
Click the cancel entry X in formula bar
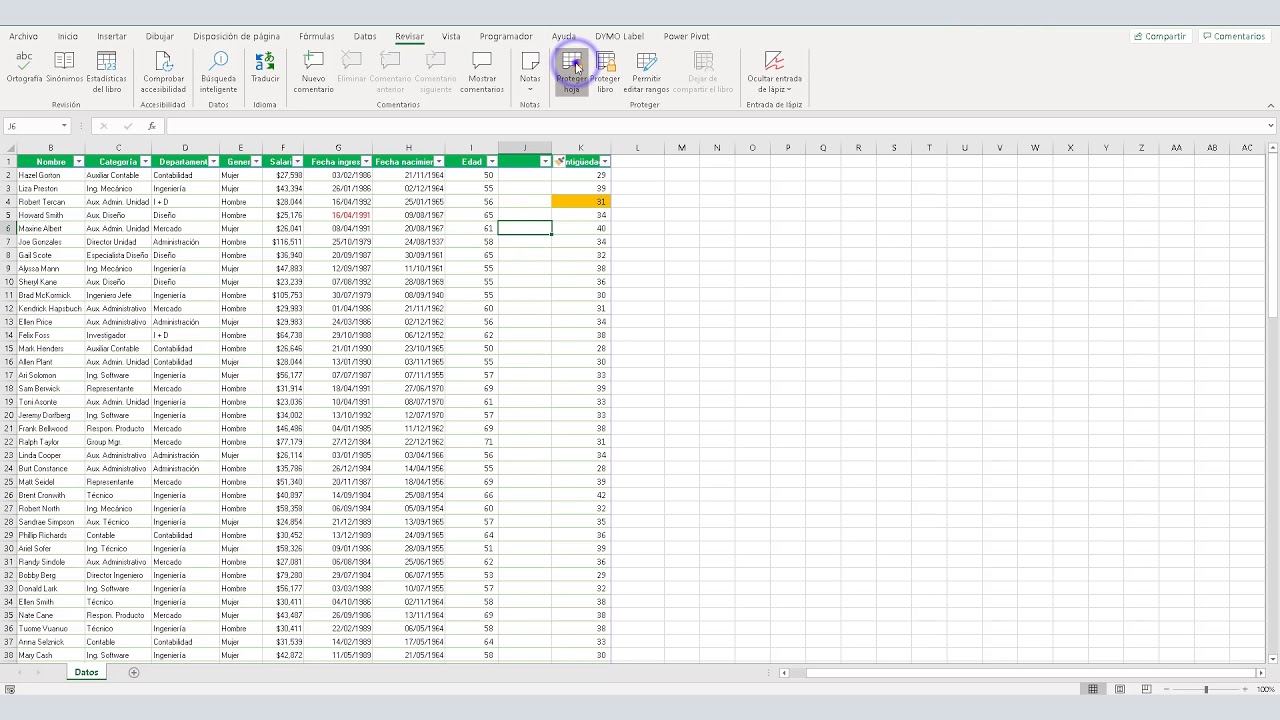click(x=103, y=126)
